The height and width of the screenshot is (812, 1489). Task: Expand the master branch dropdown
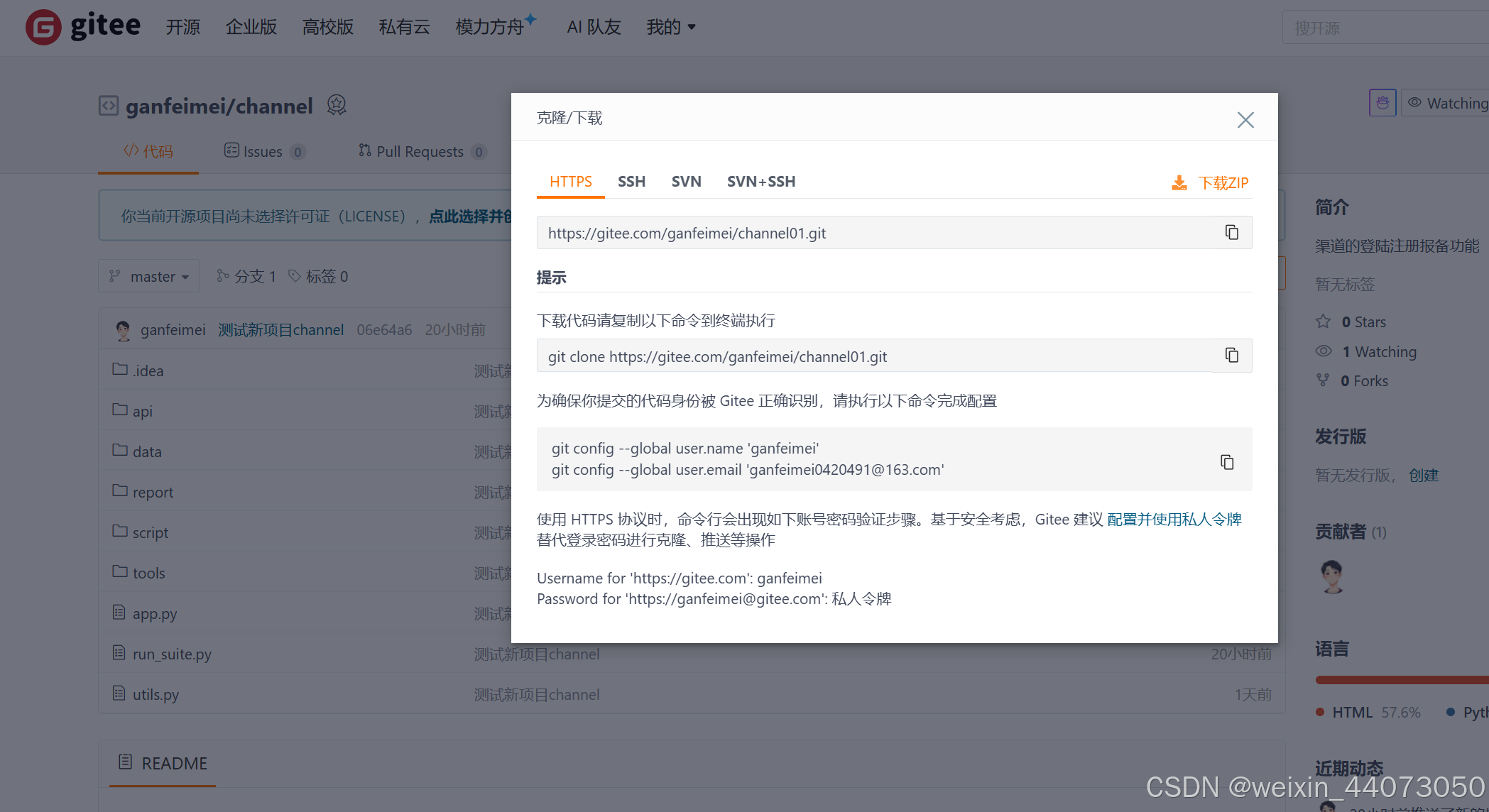(x=150, y=276)
